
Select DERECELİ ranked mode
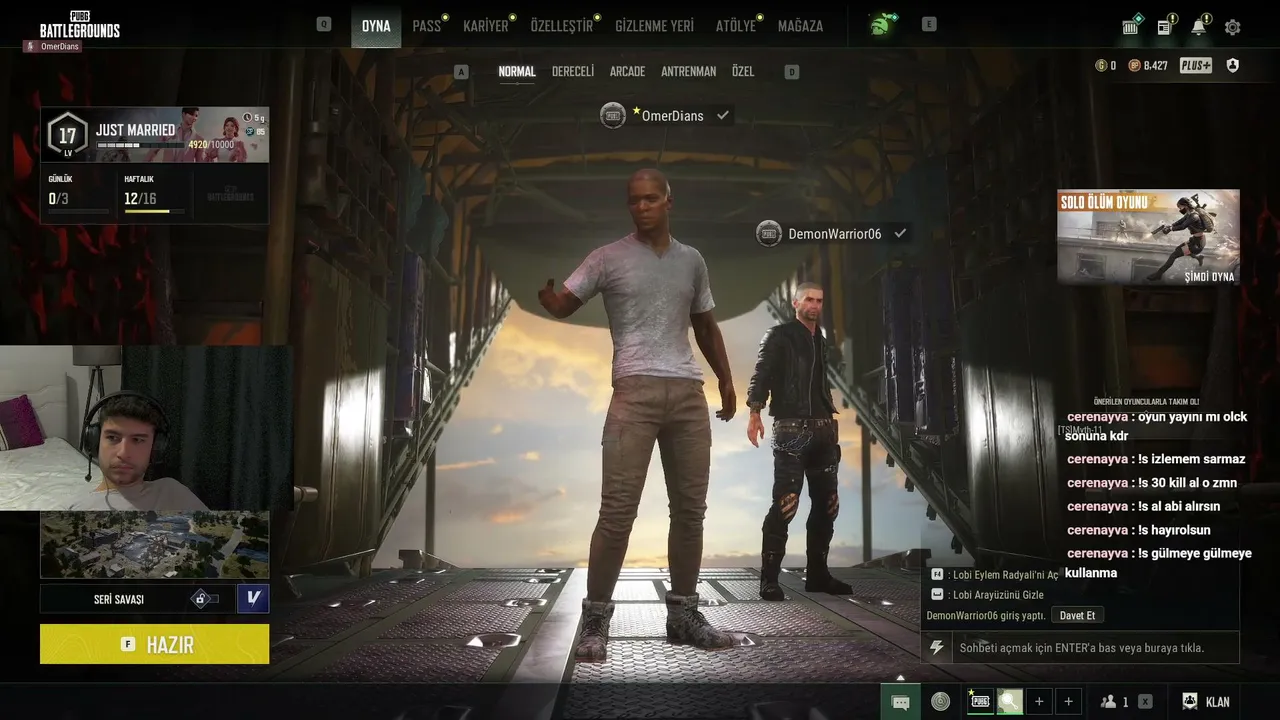coord(573,72)
